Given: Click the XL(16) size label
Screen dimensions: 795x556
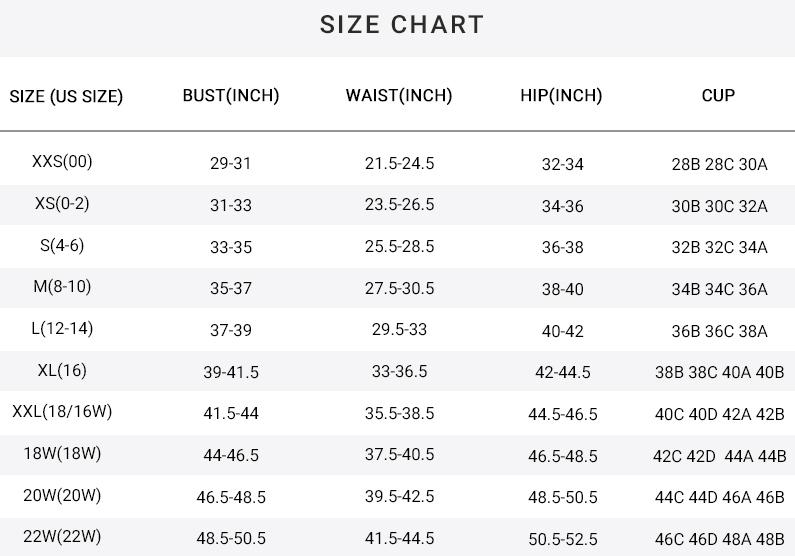Looking at the screenshot, I should pyautogui.click(x=62, y=371).
